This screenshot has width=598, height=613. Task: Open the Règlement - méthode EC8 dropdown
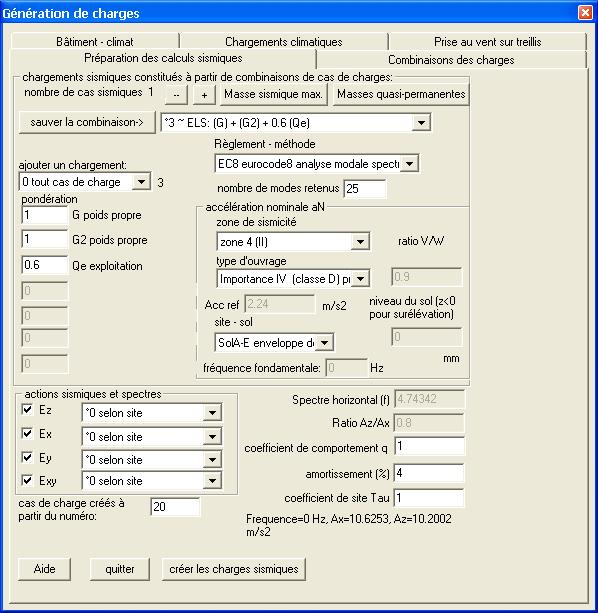tap(409, 164)
